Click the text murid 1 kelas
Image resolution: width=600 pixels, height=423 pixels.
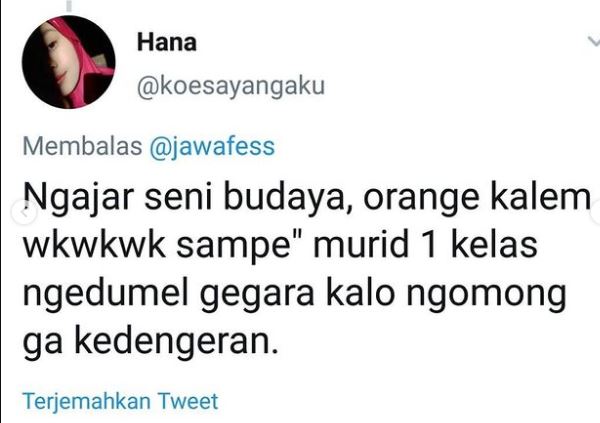coord(425,245)
